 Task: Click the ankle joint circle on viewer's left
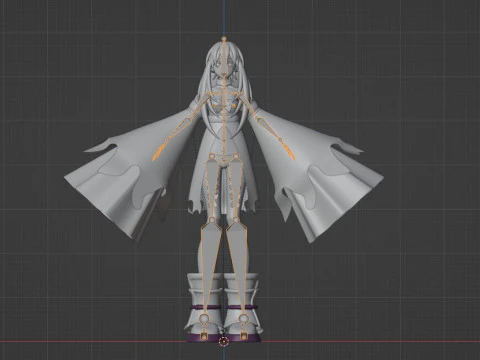(203, 319)
